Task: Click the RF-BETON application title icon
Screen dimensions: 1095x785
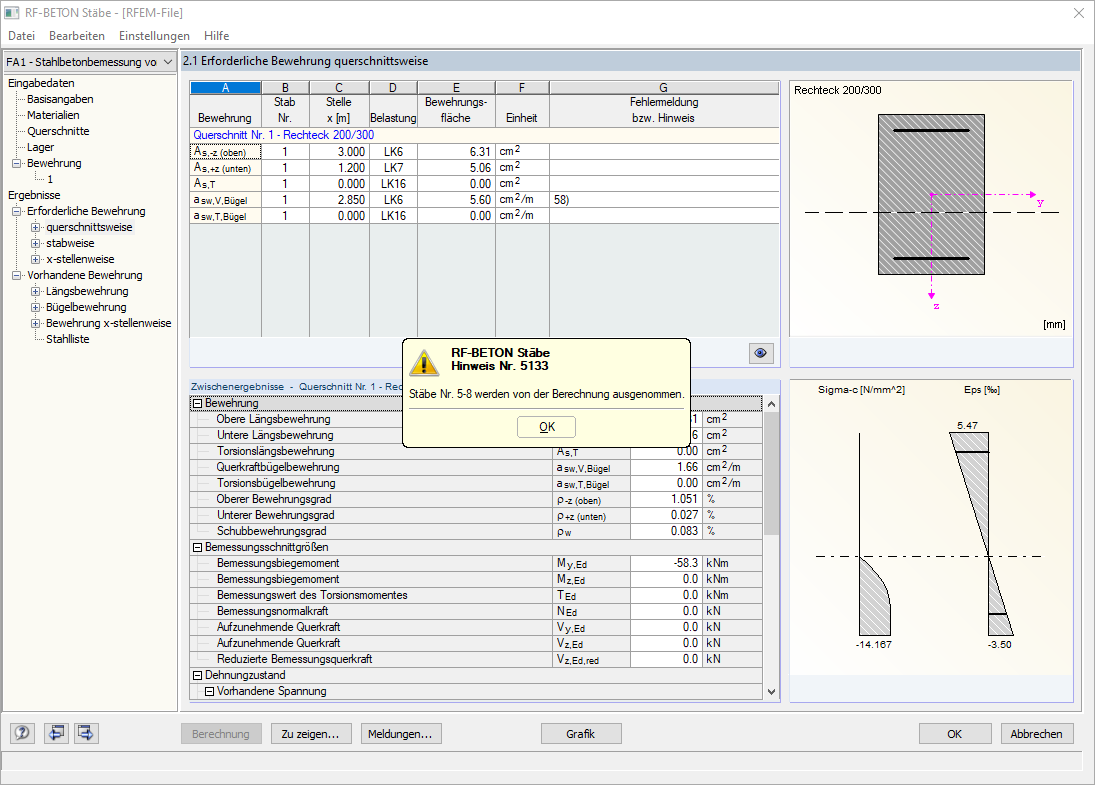Action: click(x=12, y=13)
